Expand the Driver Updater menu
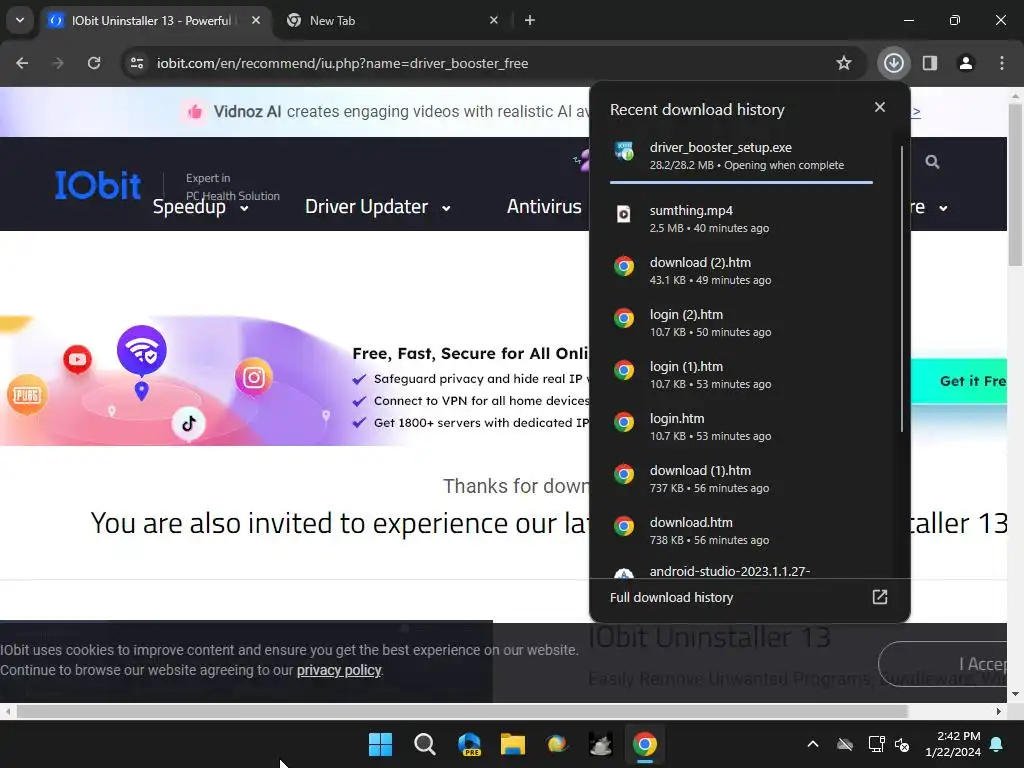This screenshot has height=768, width=1024. (x=377, y=207)
